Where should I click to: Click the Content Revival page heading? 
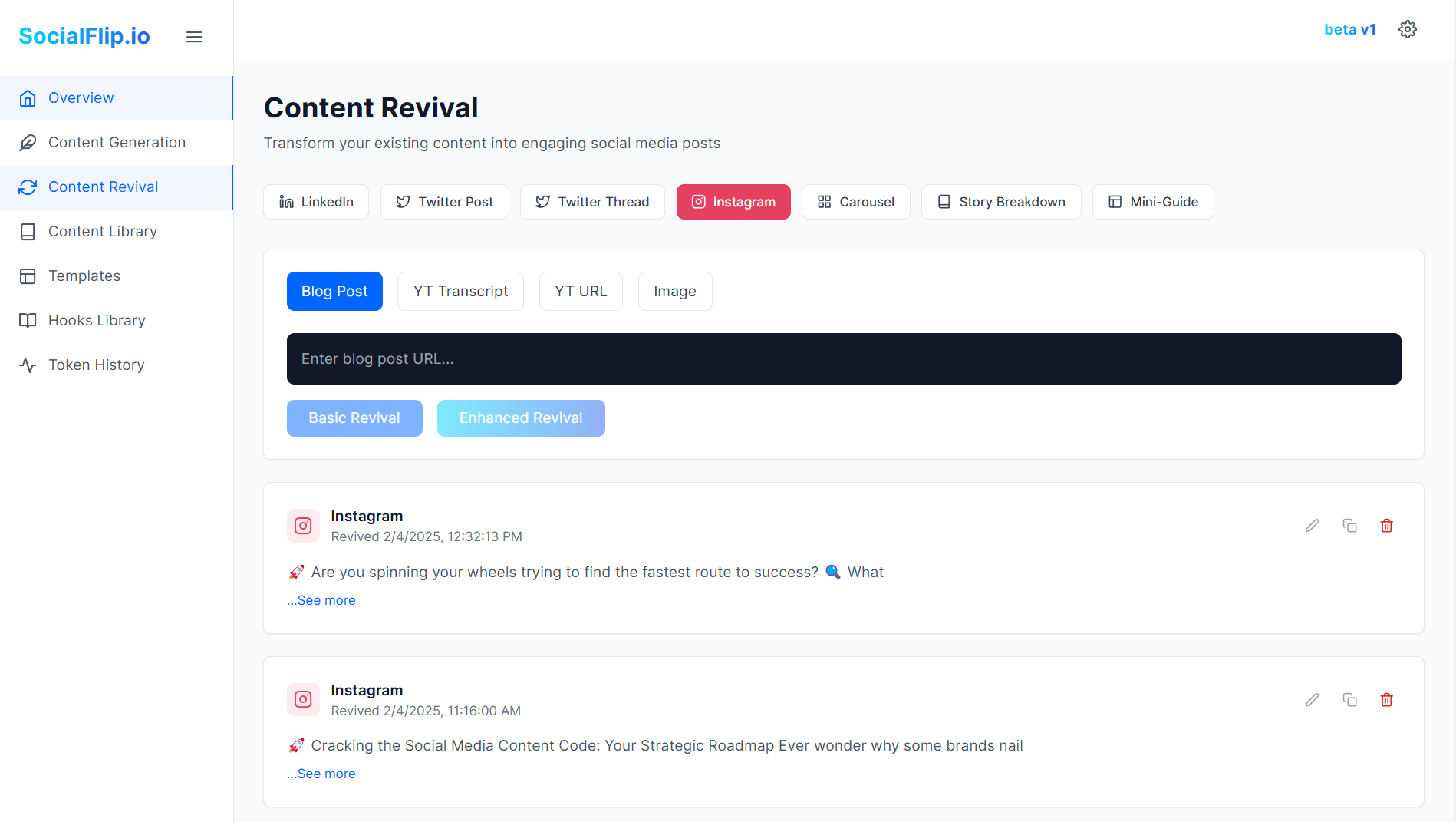tap(371, 108)
